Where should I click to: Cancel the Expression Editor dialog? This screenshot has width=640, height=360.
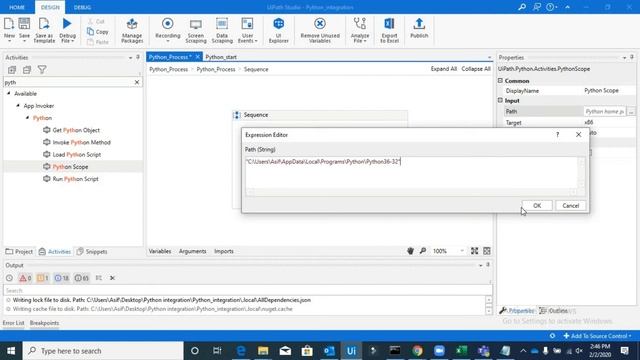click(571, 206)
